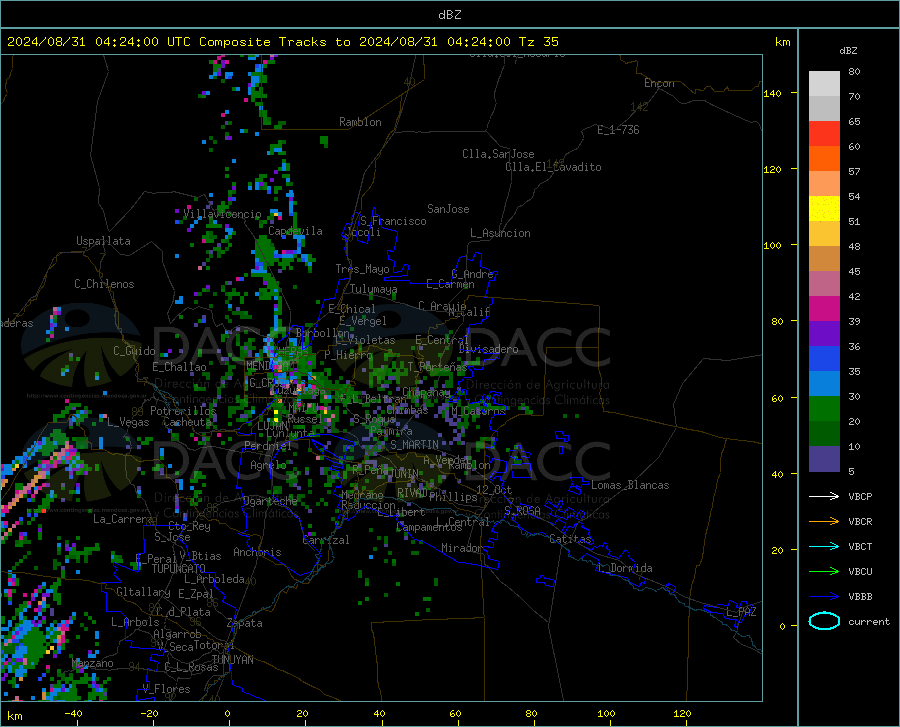Click the Carrizal place label
Image resolution: width=900 pixels, height=727 pixels.
[x=325, y=540]
